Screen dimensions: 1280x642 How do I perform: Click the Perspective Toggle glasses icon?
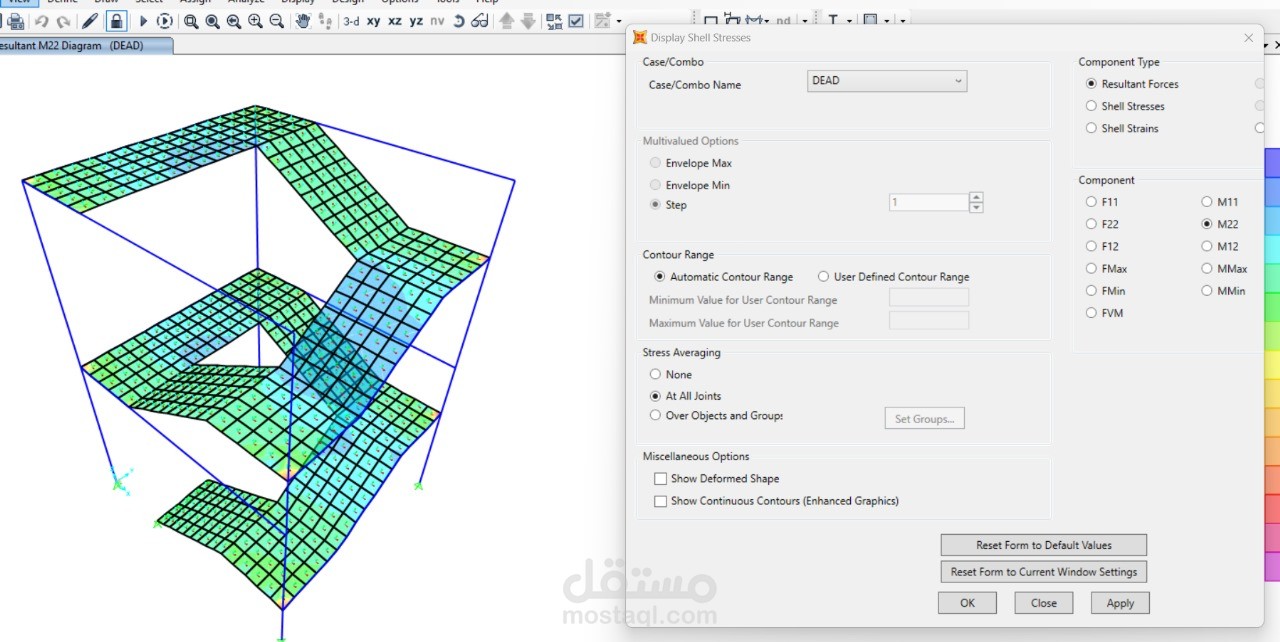(480, 21)
